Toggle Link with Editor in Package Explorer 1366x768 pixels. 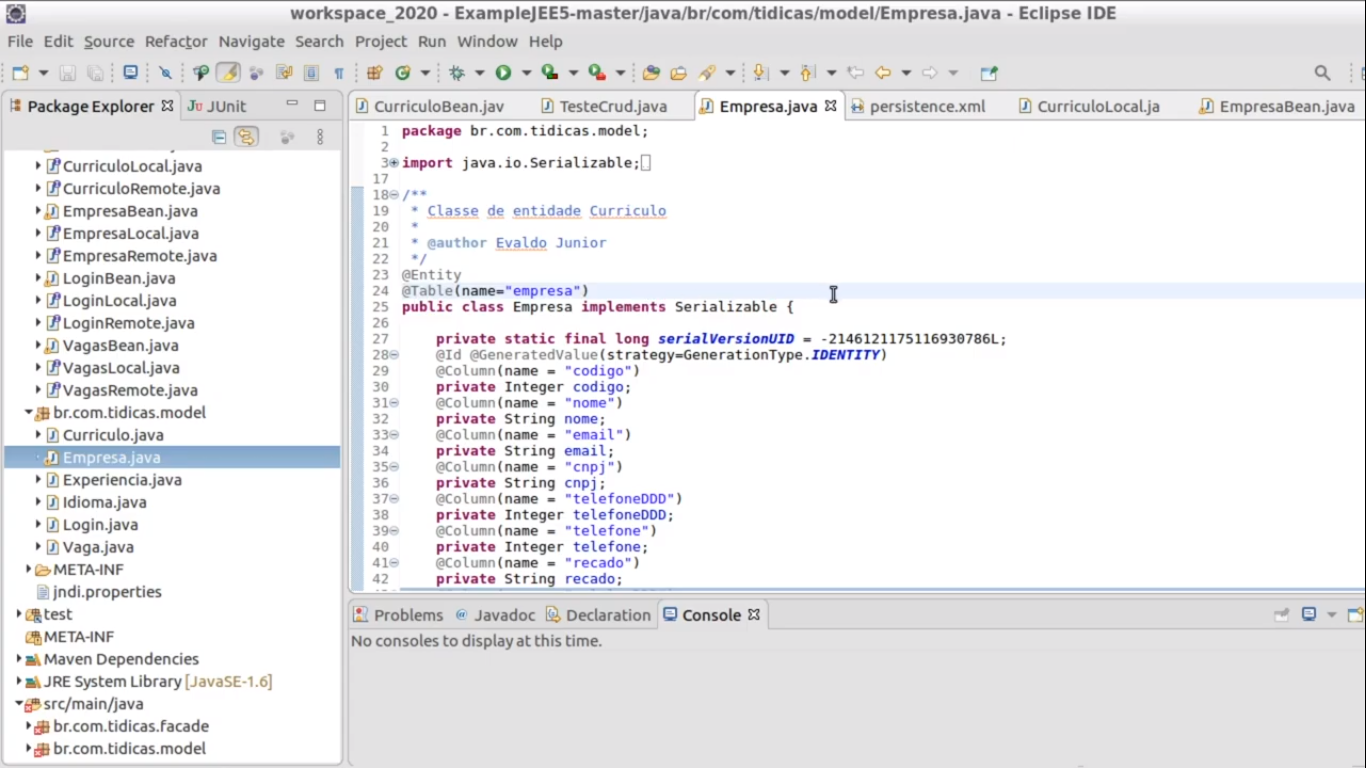[246, 137]
